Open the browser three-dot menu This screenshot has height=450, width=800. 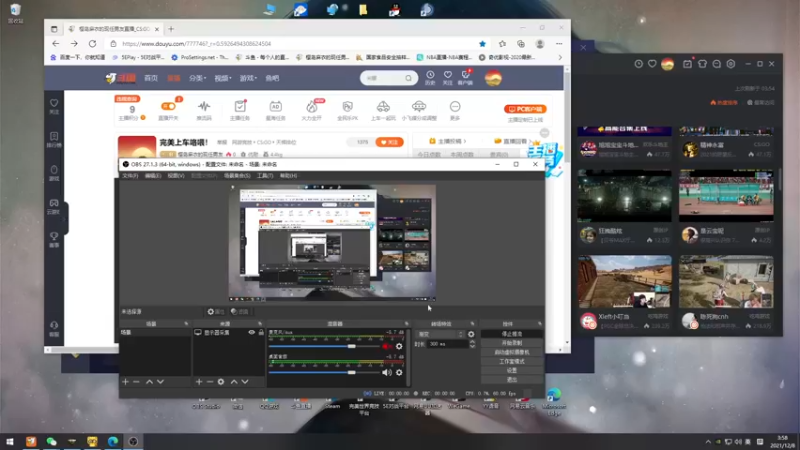click(x=559, y=44)
